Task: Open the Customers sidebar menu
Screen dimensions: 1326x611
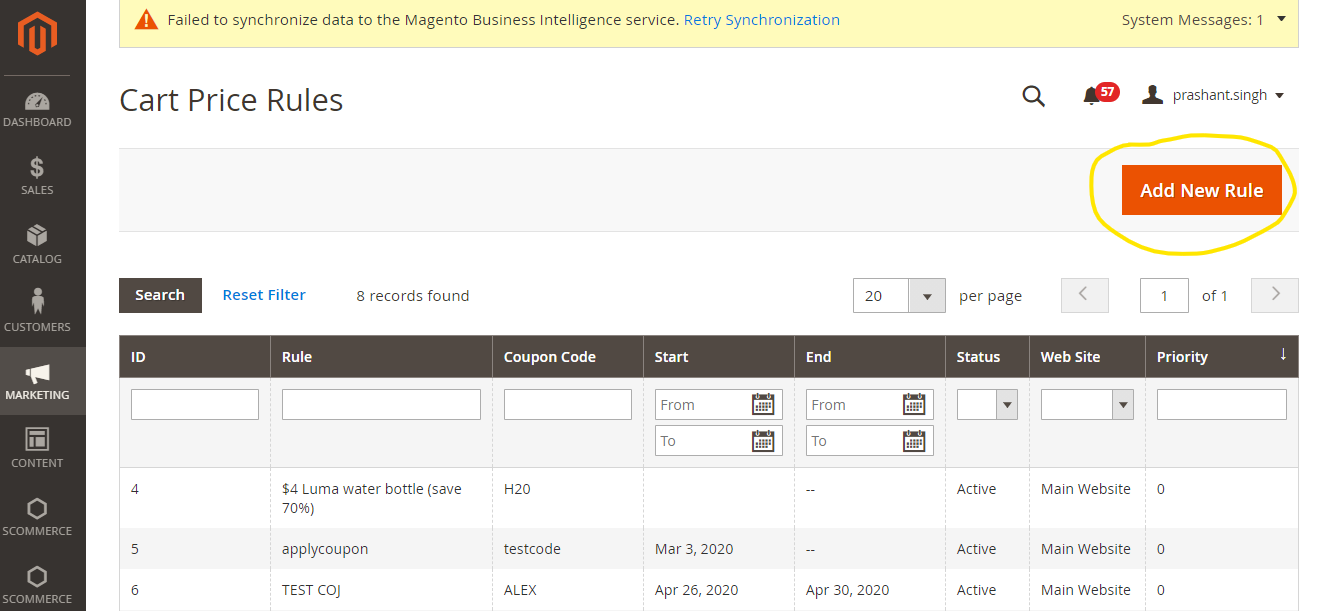Action: coord(37,312)
